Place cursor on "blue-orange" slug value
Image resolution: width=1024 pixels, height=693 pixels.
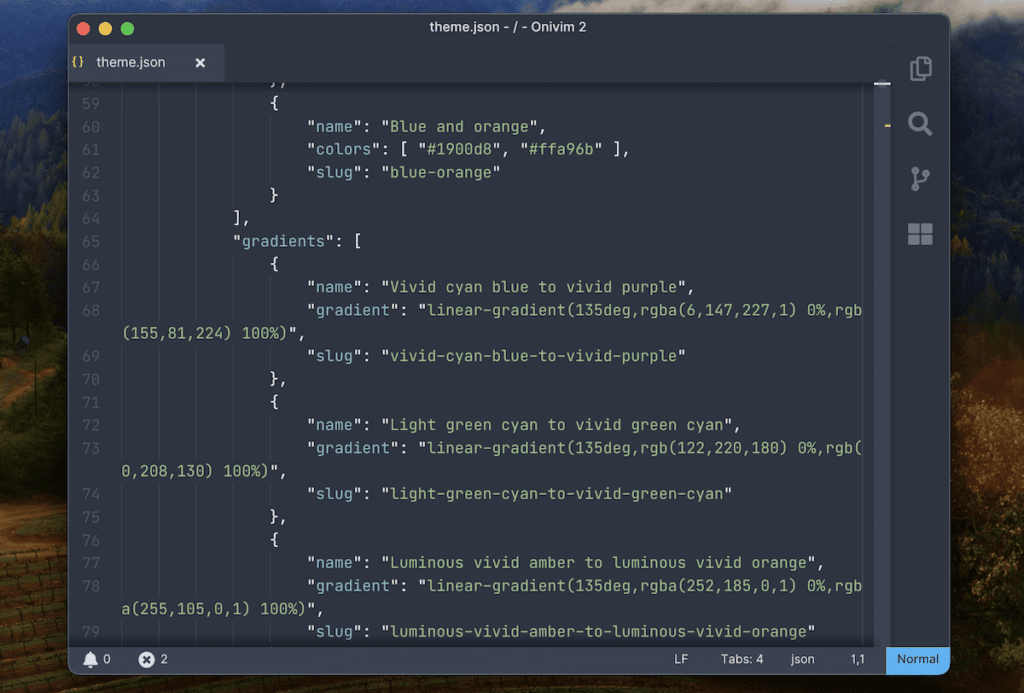(x=445, y=172)
